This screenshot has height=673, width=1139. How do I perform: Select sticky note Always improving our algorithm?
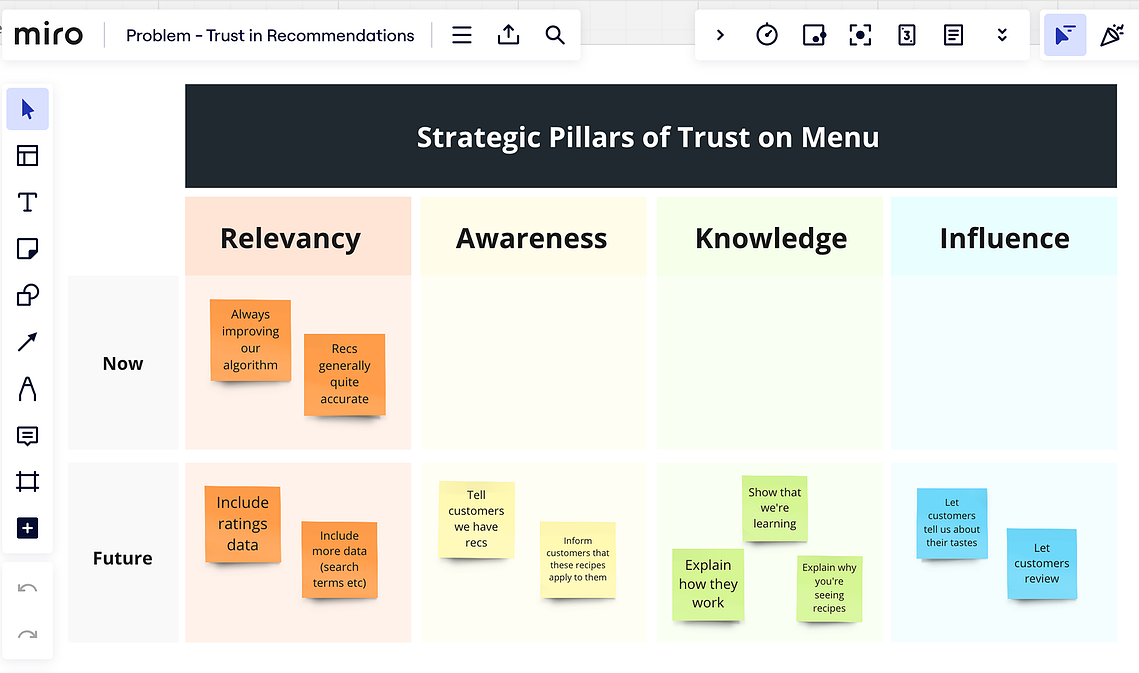coord(251,339)
